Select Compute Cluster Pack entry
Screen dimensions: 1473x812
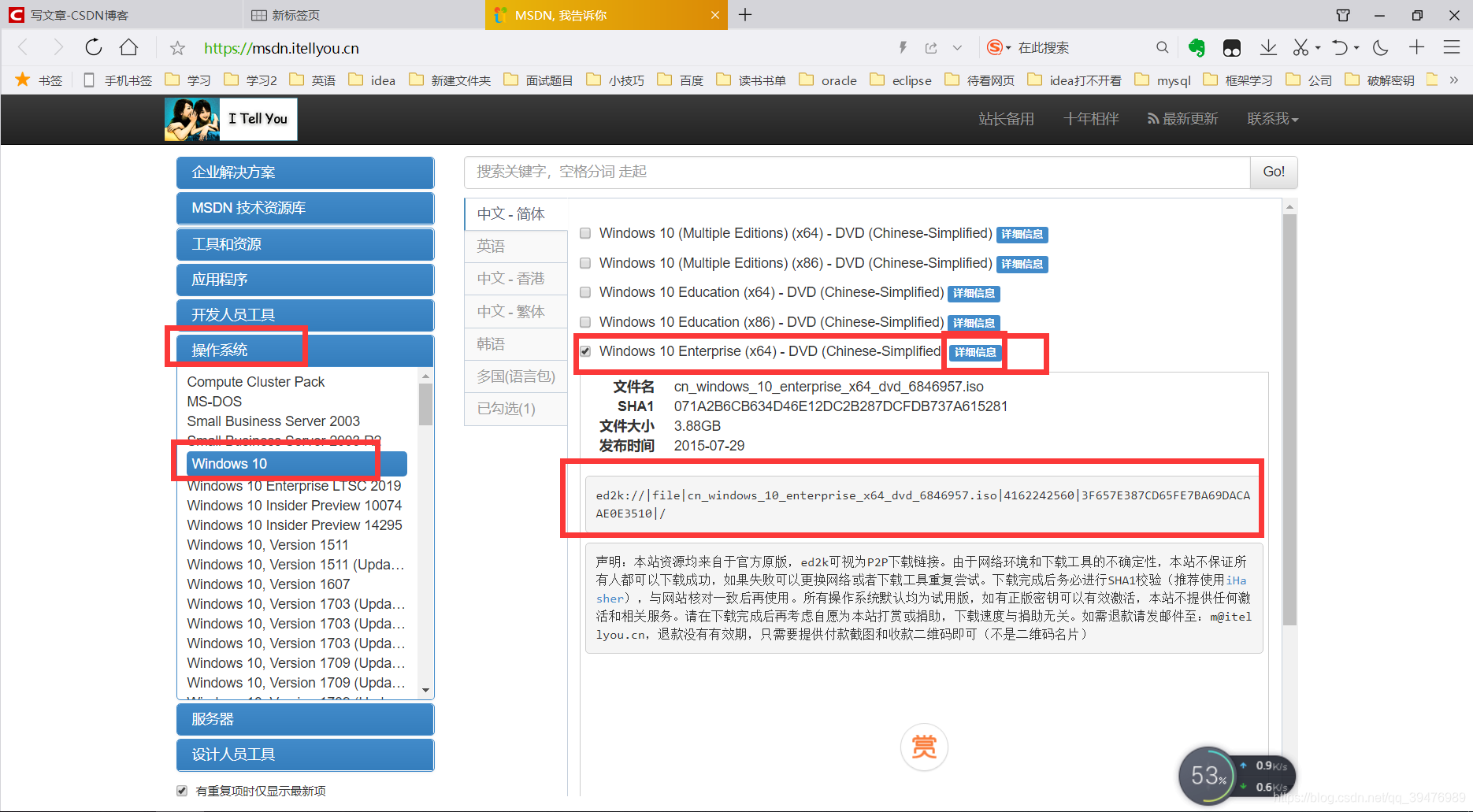(255, 382)
